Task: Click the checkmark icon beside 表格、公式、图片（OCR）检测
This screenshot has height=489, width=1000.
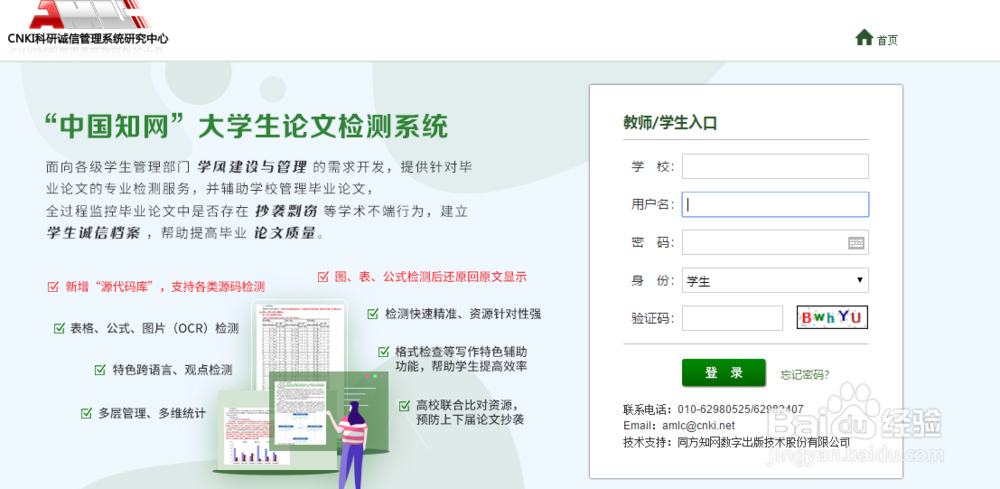Action: point(59,328)
